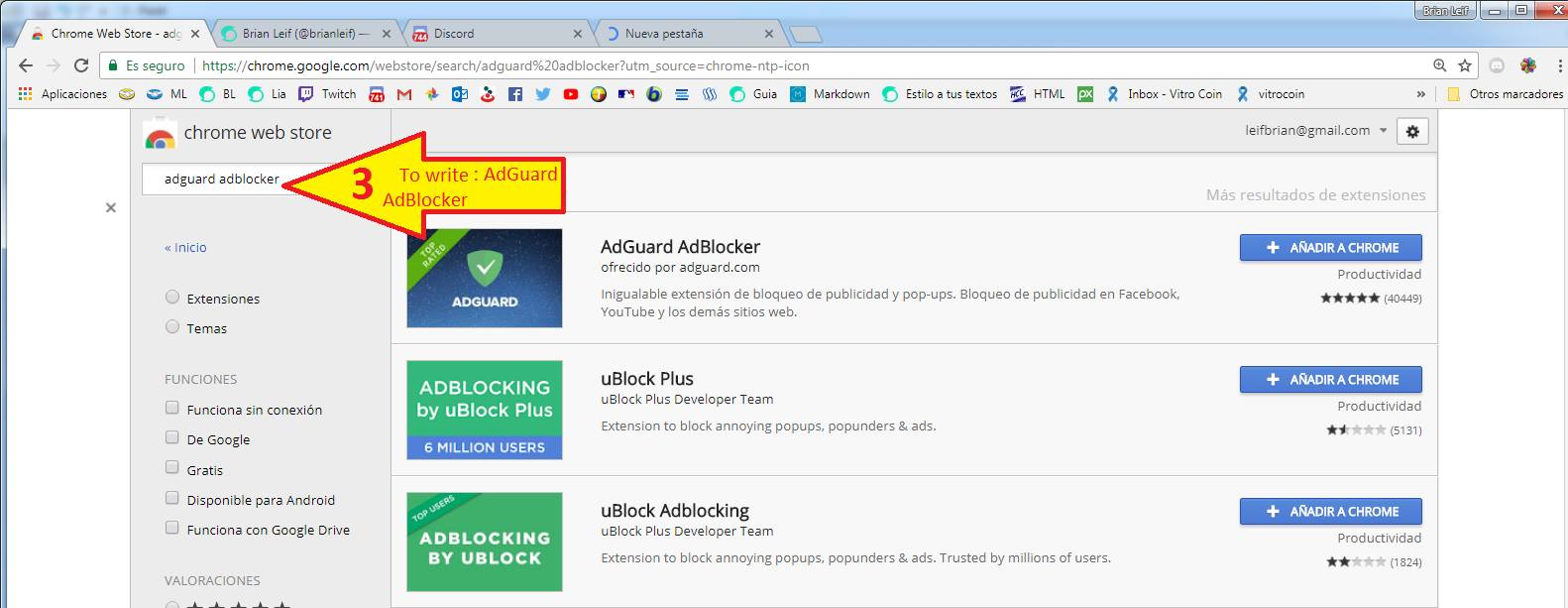Open the Google Photos pinwheel bookmark

pyautogui.click(x=431, y=94)
